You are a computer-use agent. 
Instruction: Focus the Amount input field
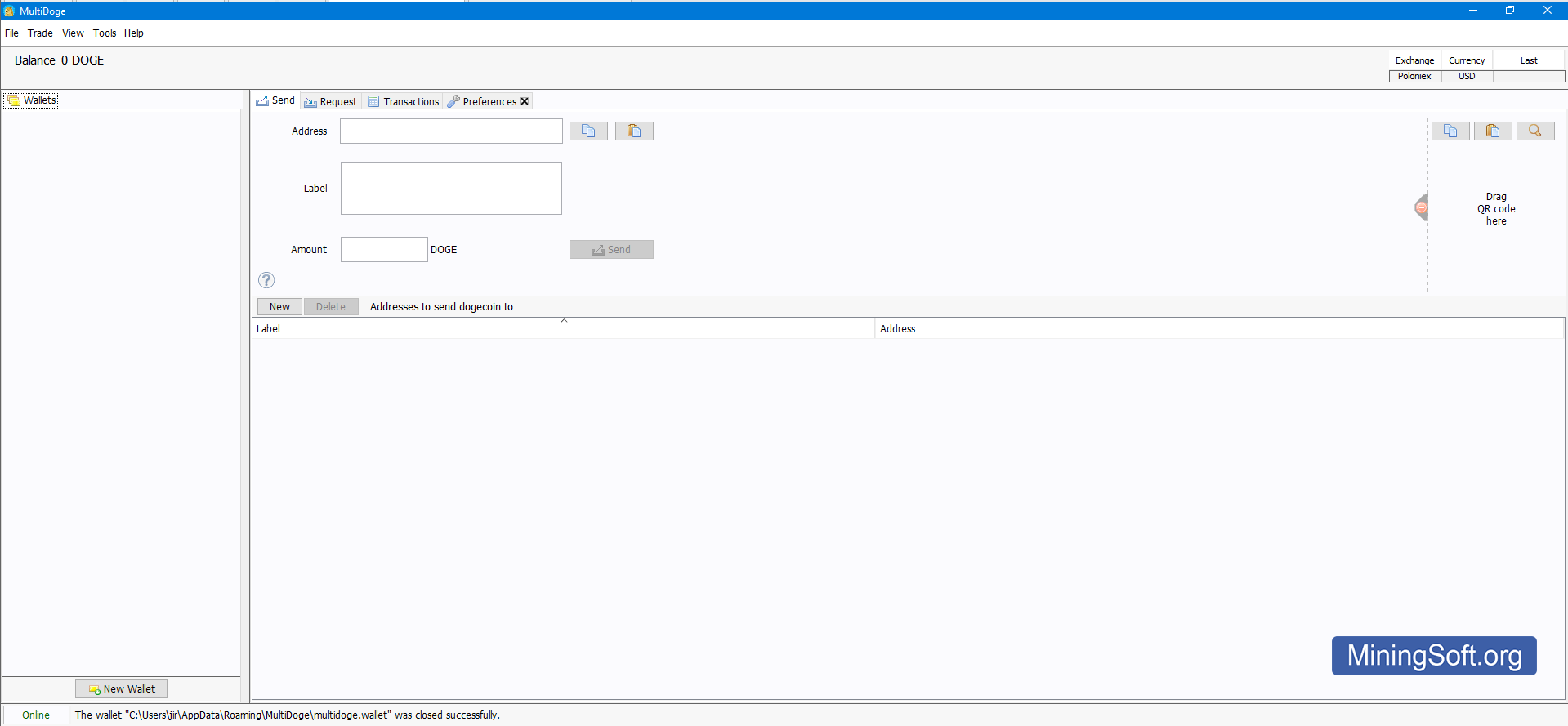click(384, 249)
